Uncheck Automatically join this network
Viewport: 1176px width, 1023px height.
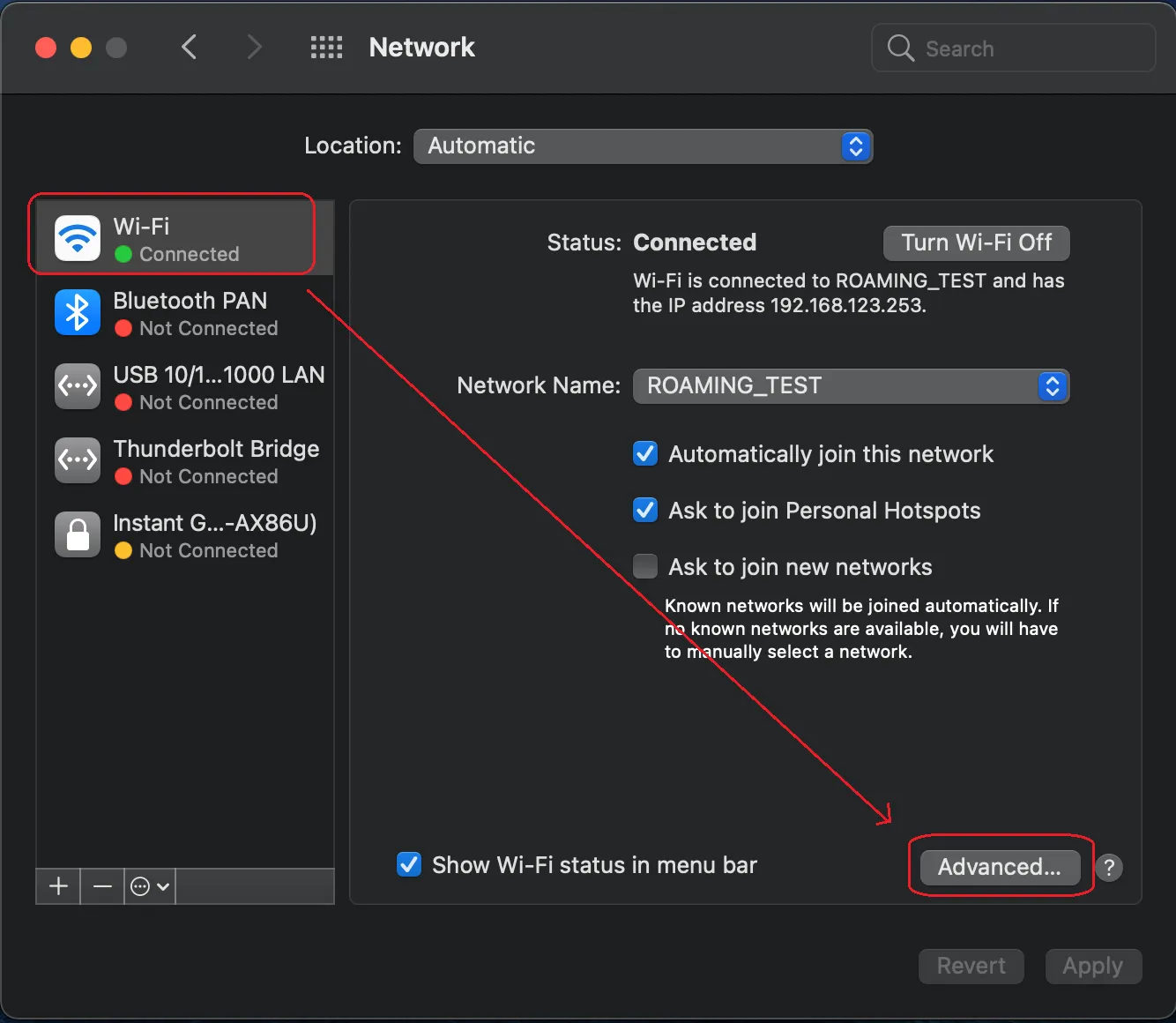click(644, 453)
